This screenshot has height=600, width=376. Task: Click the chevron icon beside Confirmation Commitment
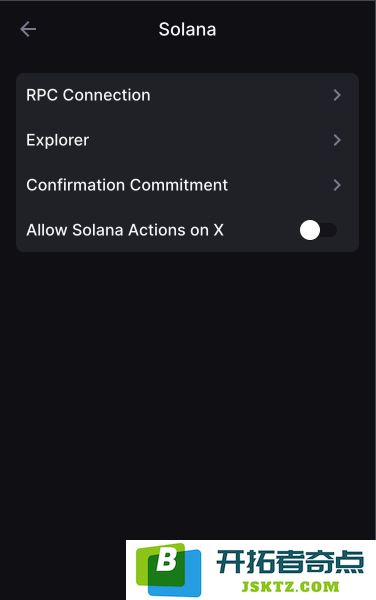tap(337, 185)
